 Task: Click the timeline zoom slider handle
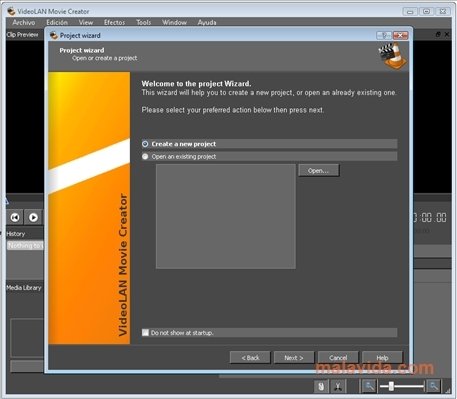pyautogui.click(x=391, y=386)
